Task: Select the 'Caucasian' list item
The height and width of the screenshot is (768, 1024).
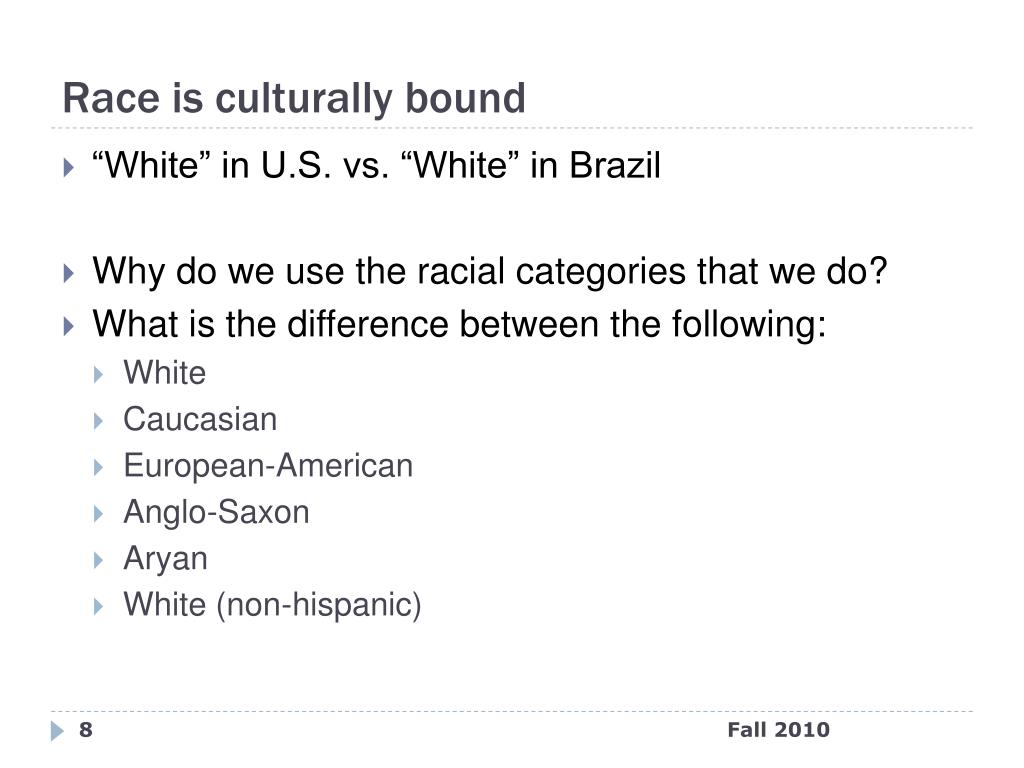Action: pos(200,419)
